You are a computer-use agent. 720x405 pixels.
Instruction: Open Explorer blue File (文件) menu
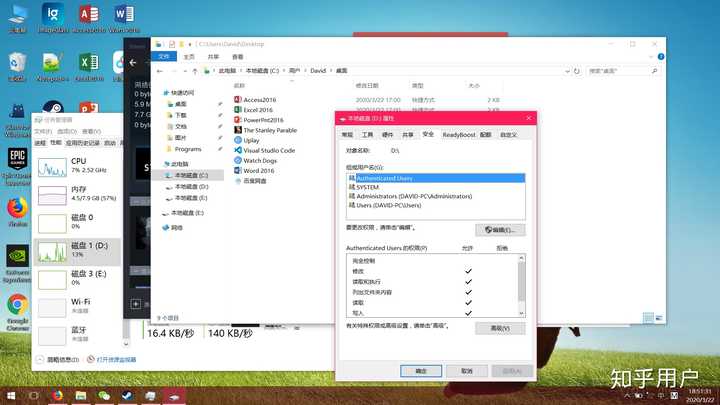click(164, 56)
